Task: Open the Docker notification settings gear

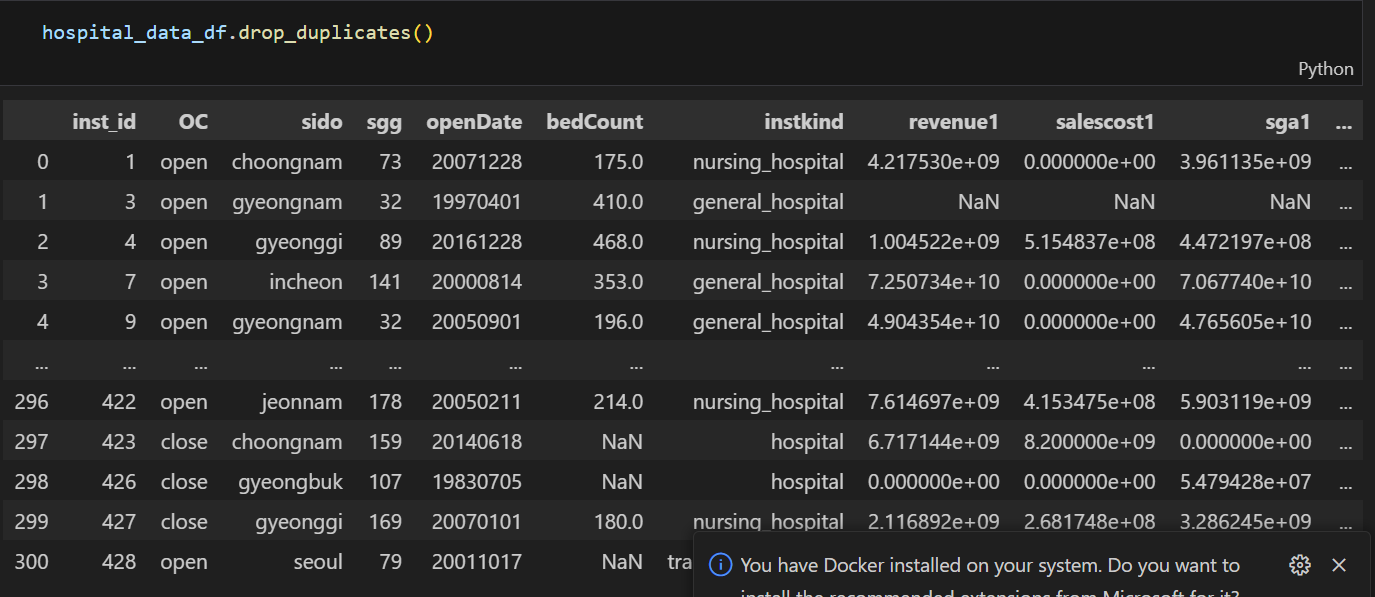Action: [x=1299, y=565]
